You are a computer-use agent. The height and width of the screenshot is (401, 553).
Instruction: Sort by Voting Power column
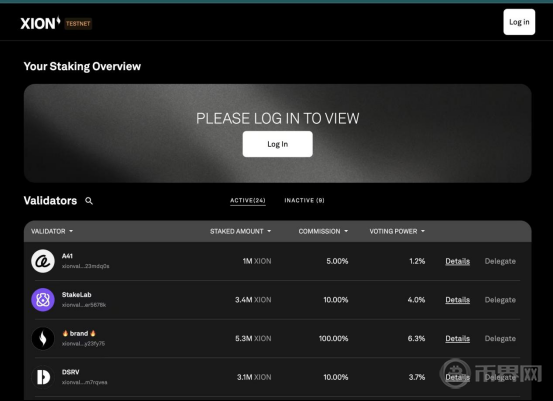[397, 231]
